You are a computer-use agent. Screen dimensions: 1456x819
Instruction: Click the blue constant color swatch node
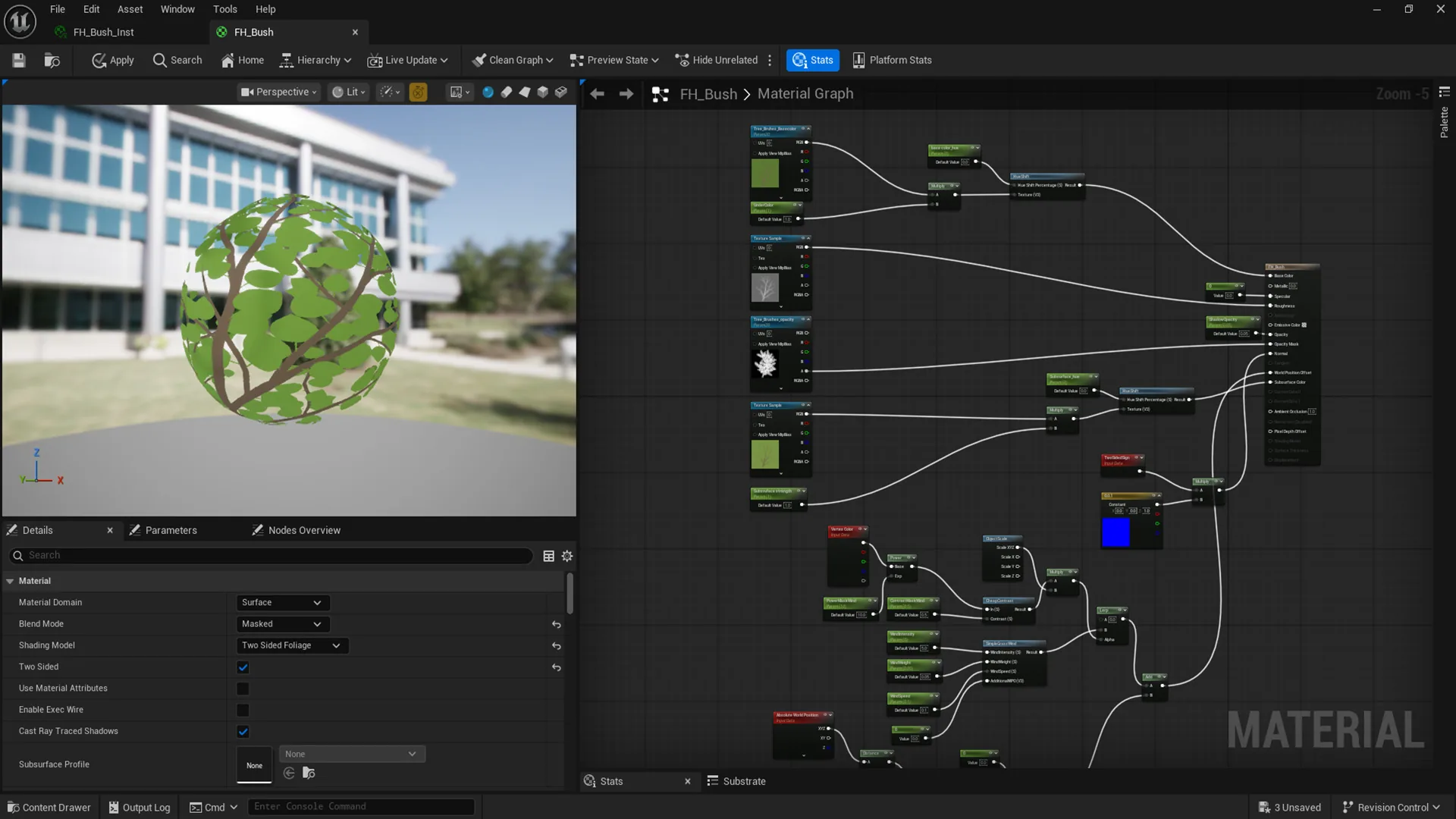click(x=1116, y=532)
